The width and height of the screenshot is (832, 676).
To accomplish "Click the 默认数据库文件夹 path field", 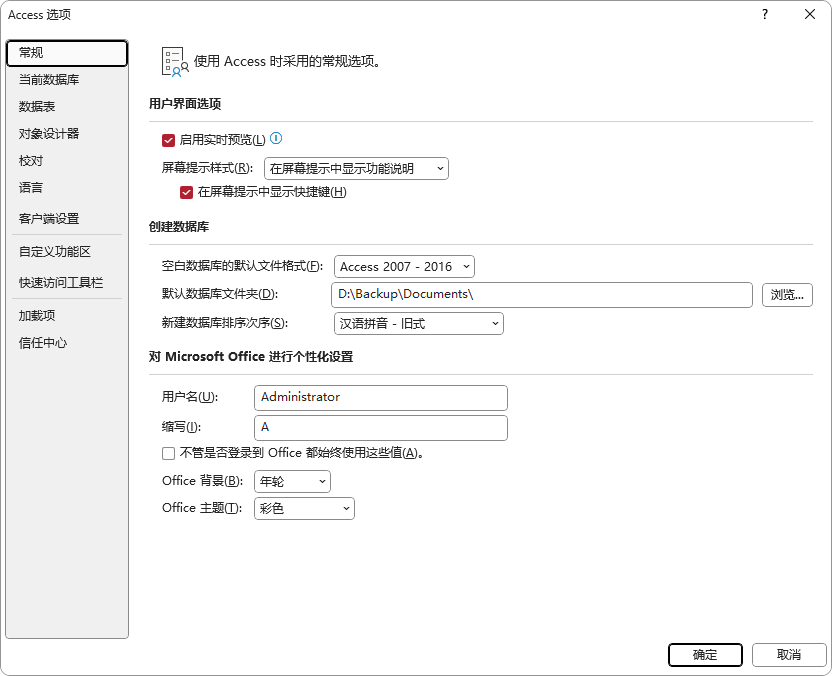I will pyautogui.click(x=540, y=295).
